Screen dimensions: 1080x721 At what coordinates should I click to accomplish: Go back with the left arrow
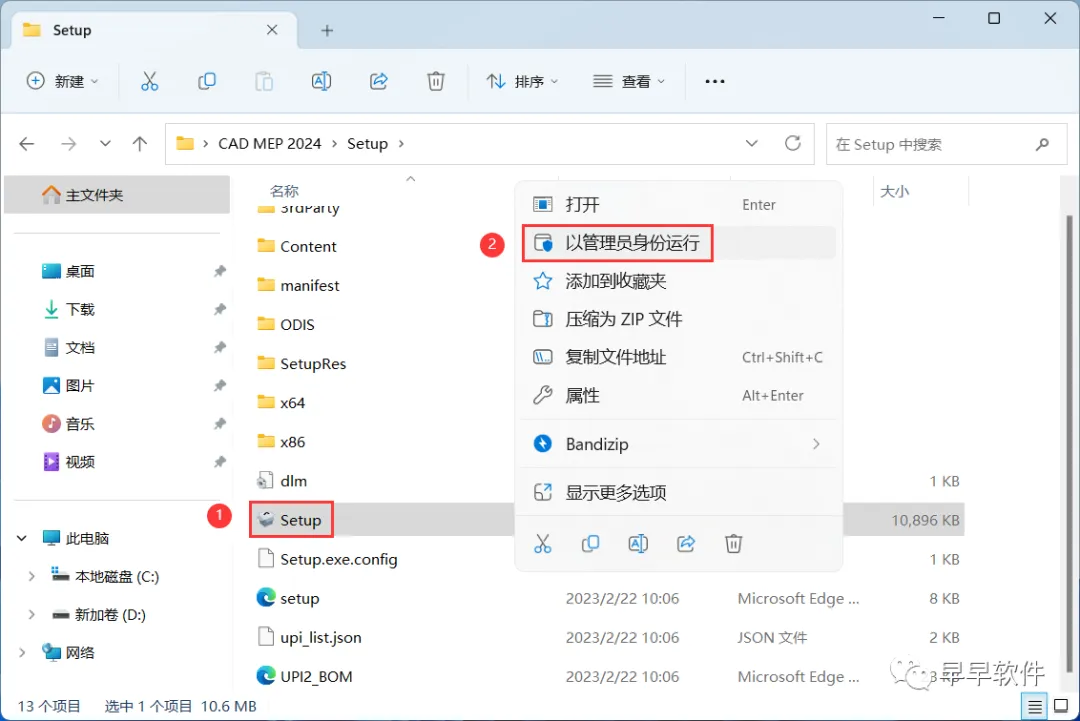coord(27,144)
